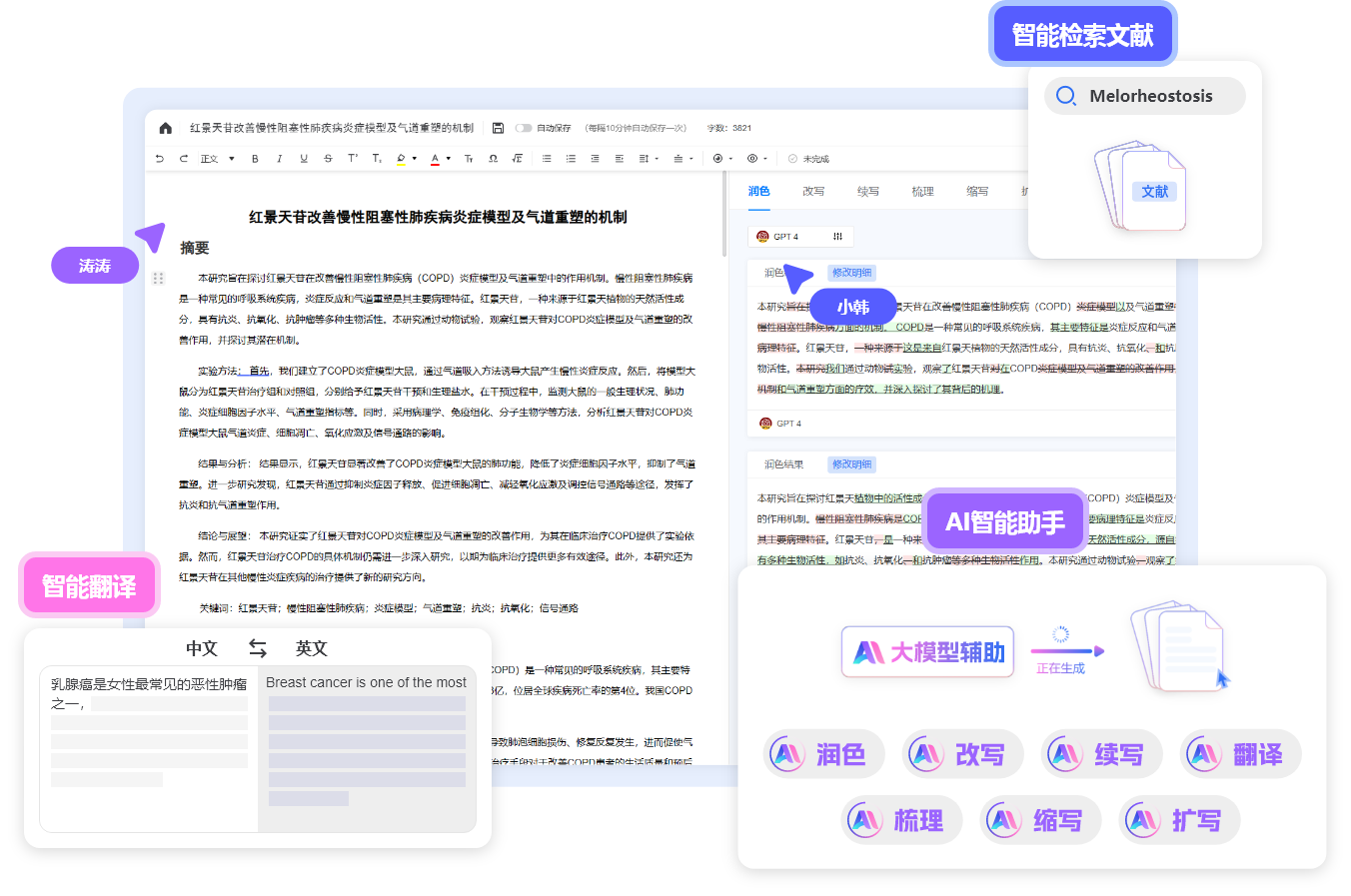Toggle italic text formatting
The width and height of the screenshot is (1351, 896).
[279, 159]
